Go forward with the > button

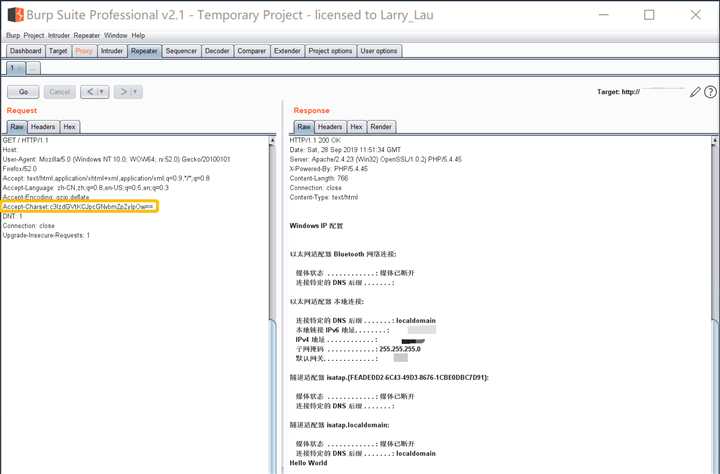pyautogui.click(x=123, y=92)
